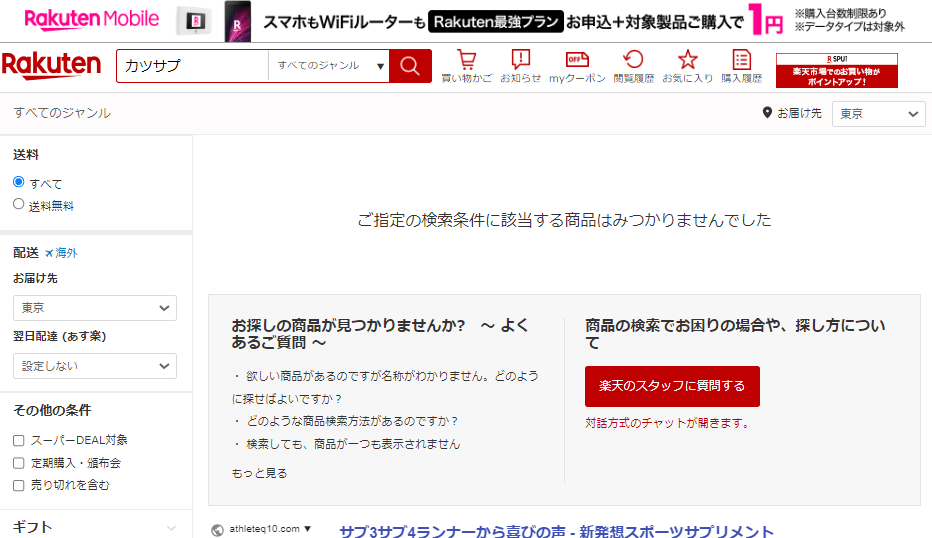932x538 pixels.
Task: Select the すべて shipping radio button
Action: tap(18, 182)
